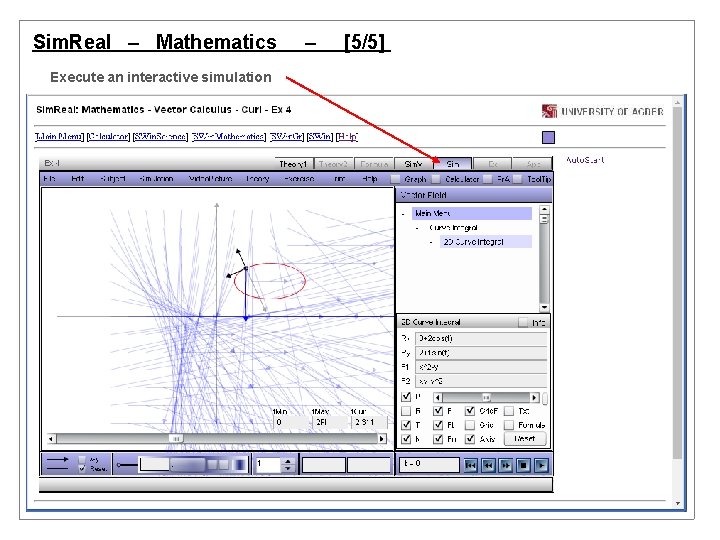The width and height of the screenshot is (720, 540).
Task: Click the rewind playback button
Action: click(488, 465)
